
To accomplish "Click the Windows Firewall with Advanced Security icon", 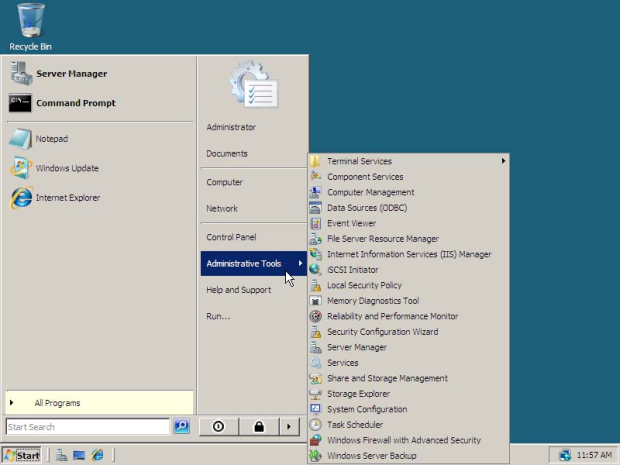I will pyautogui.click(x=315, y=440).
